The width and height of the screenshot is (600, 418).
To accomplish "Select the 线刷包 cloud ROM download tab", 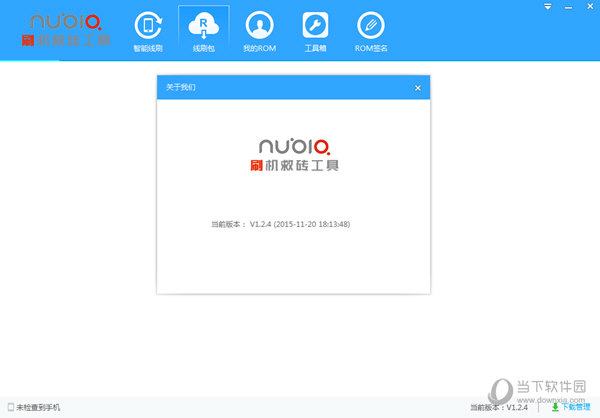I will click(x=204, y=32).
